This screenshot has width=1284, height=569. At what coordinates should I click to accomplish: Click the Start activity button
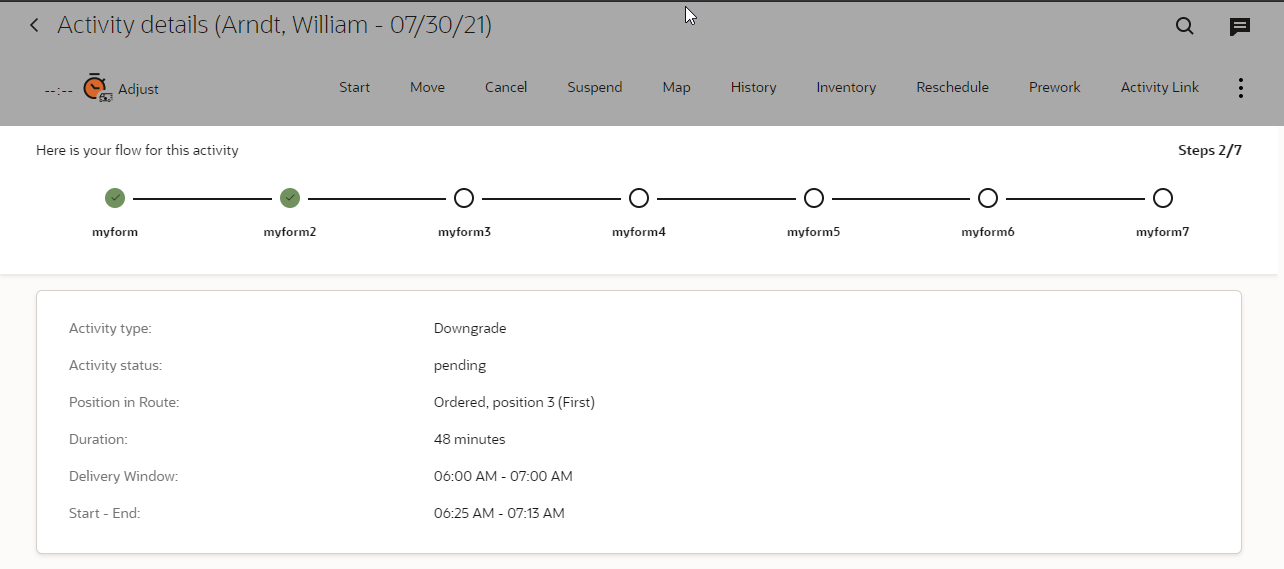pos(355,88)
